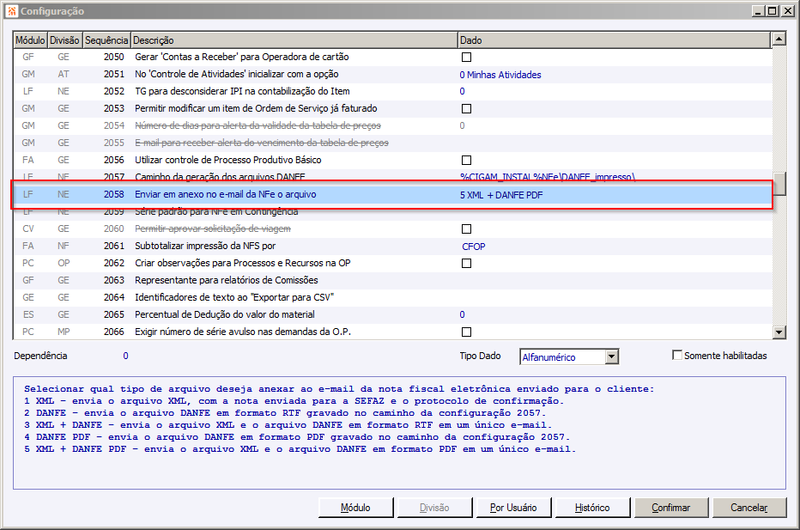Toggle checkbox for row 2062 Criar observações
This screenshot has width=800, height=530.
pyautogui.click(x=466, y=263)
